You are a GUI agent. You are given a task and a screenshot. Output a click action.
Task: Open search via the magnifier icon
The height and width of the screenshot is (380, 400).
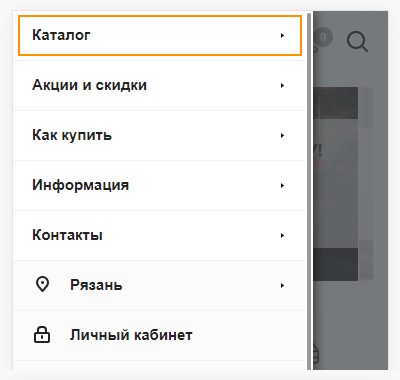[x=357, y=42]
